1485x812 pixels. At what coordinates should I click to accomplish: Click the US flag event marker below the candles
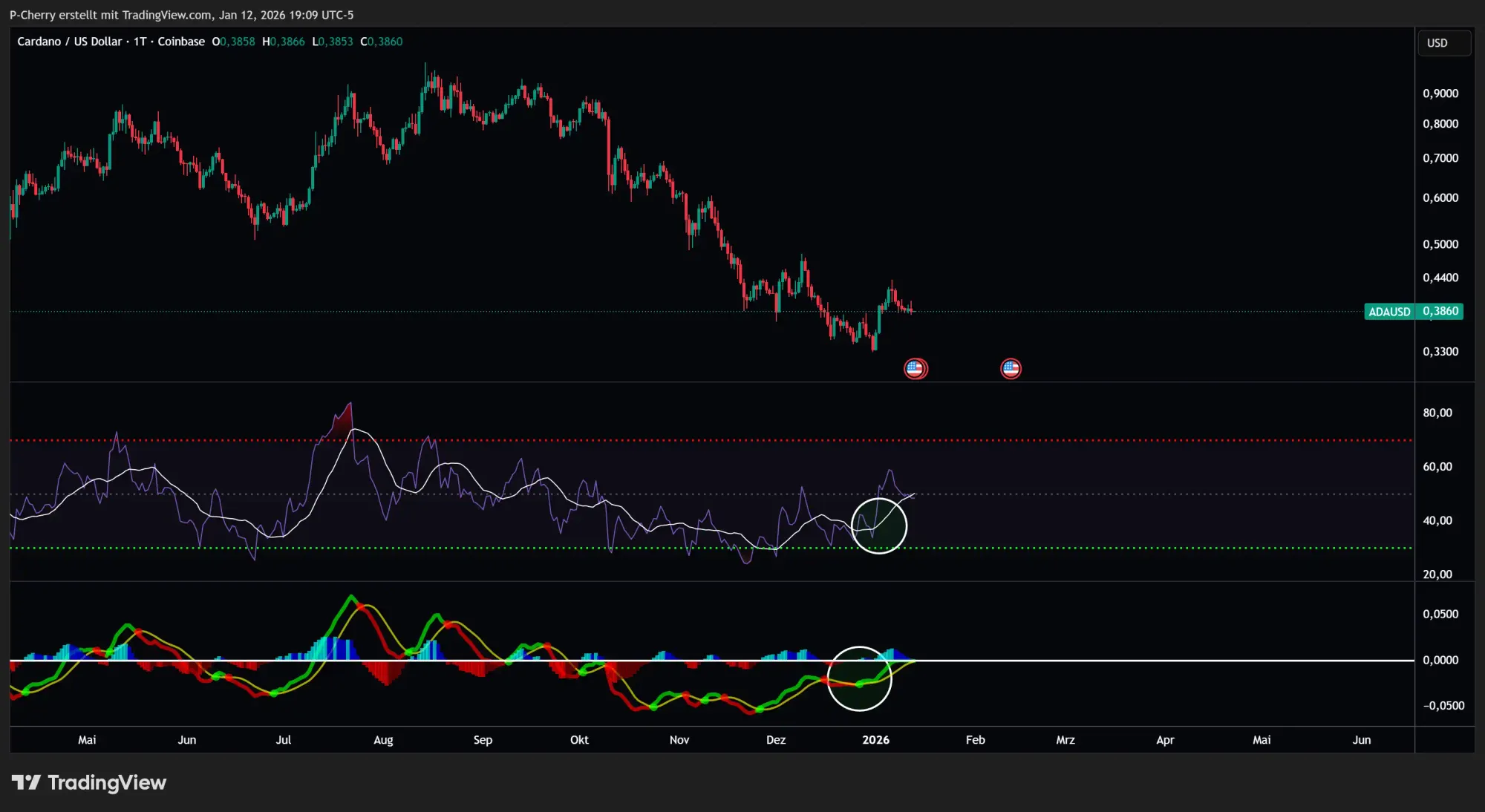point(916,368)
